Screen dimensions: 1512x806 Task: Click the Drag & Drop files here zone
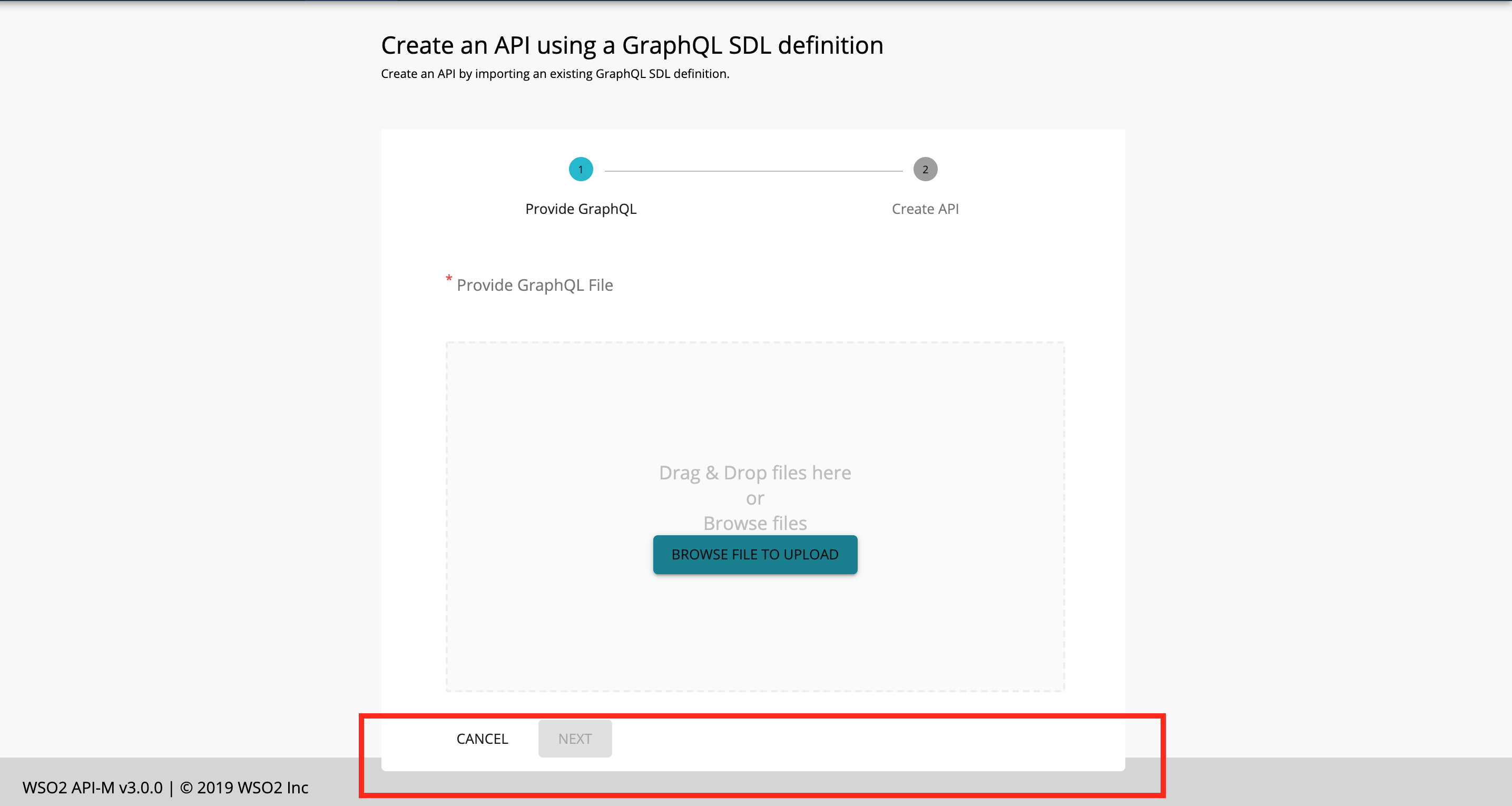point(755,473)
